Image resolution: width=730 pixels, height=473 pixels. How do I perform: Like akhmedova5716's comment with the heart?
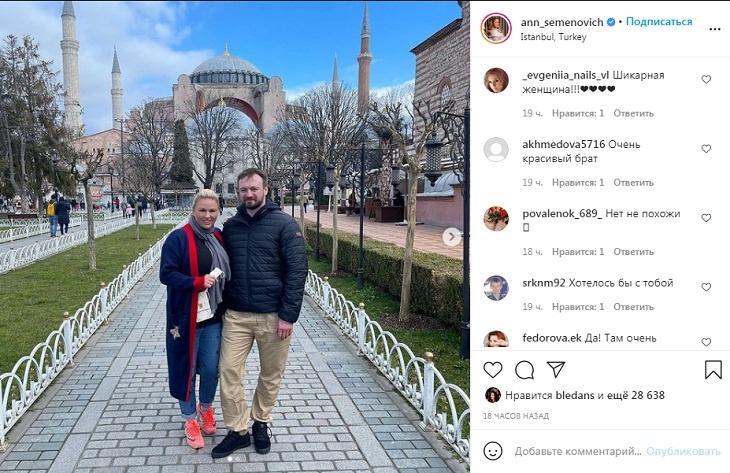[x=706, y=149]
